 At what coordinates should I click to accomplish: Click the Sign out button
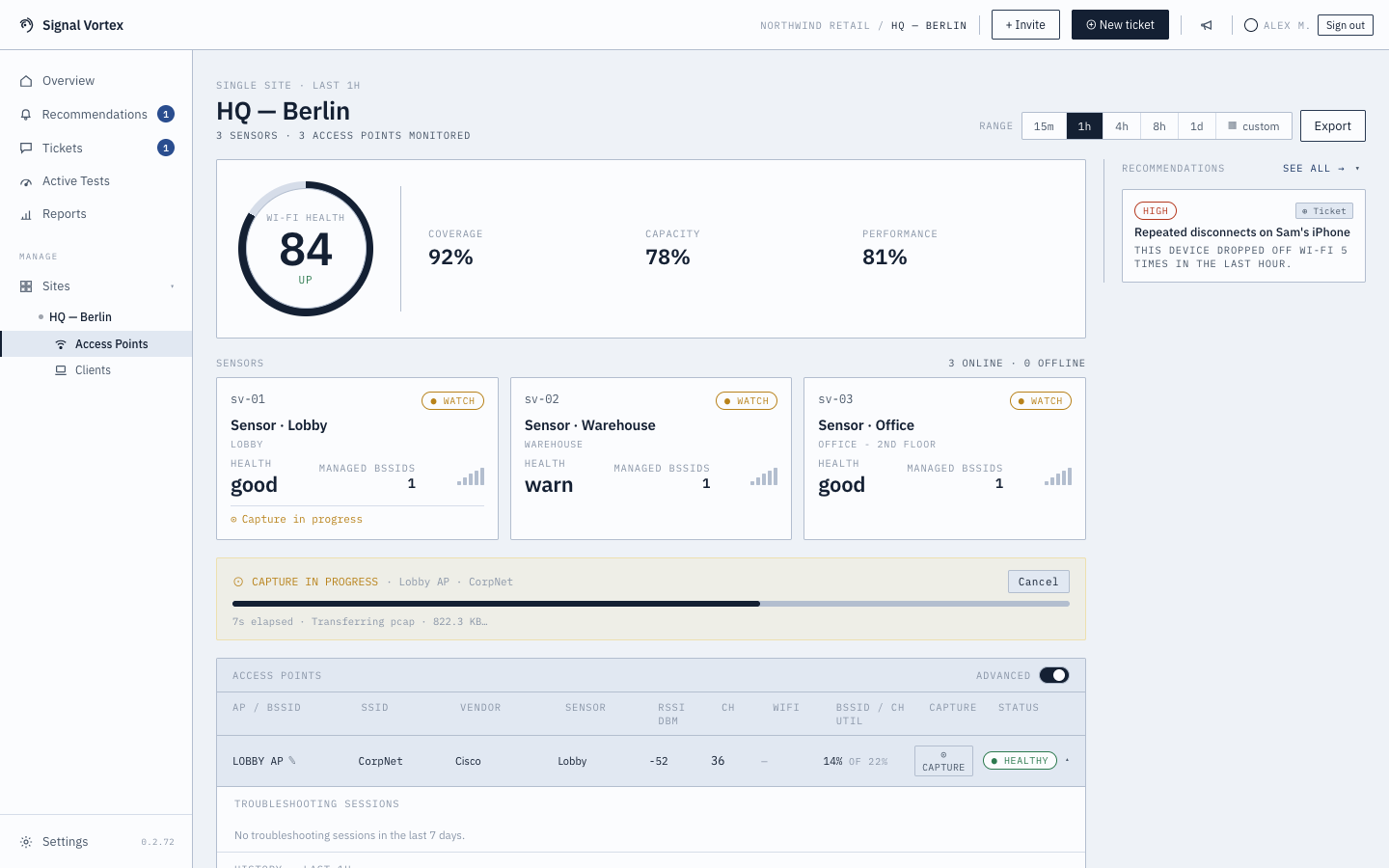pyautogui.click(x=1346, y=25)
